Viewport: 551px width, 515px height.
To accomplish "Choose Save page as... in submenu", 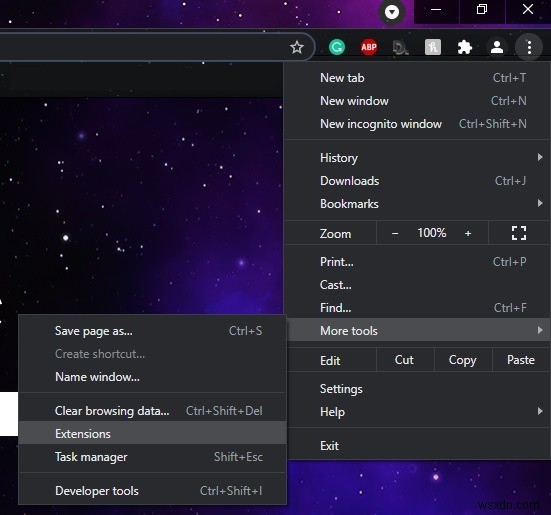I will 152,331.
